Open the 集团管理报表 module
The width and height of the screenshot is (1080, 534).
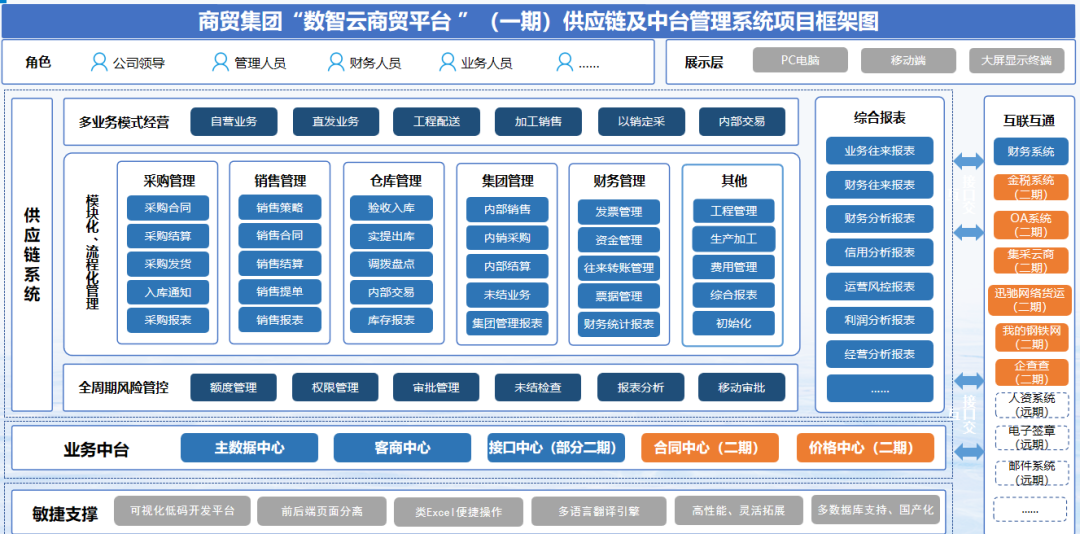pyautogui.click(x=508, y=322)
